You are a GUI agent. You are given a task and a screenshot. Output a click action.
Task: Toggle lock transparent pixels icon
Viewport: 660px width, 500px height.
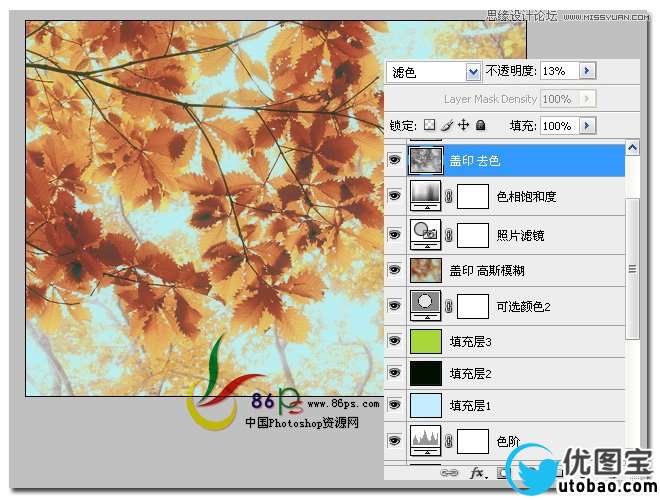[429, 125]
